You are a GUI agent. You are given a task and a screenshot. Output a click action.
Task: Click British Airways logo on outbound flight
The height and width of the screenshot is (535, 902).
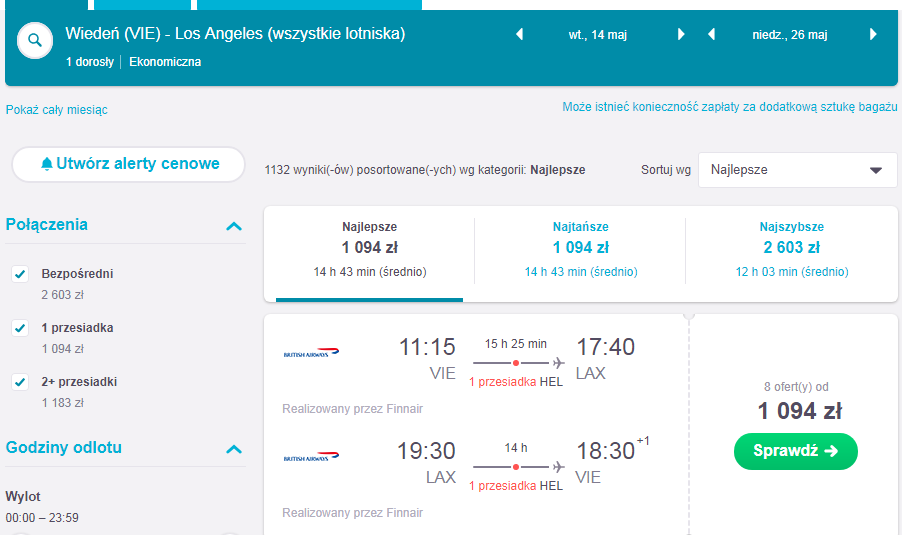(311, 352)
